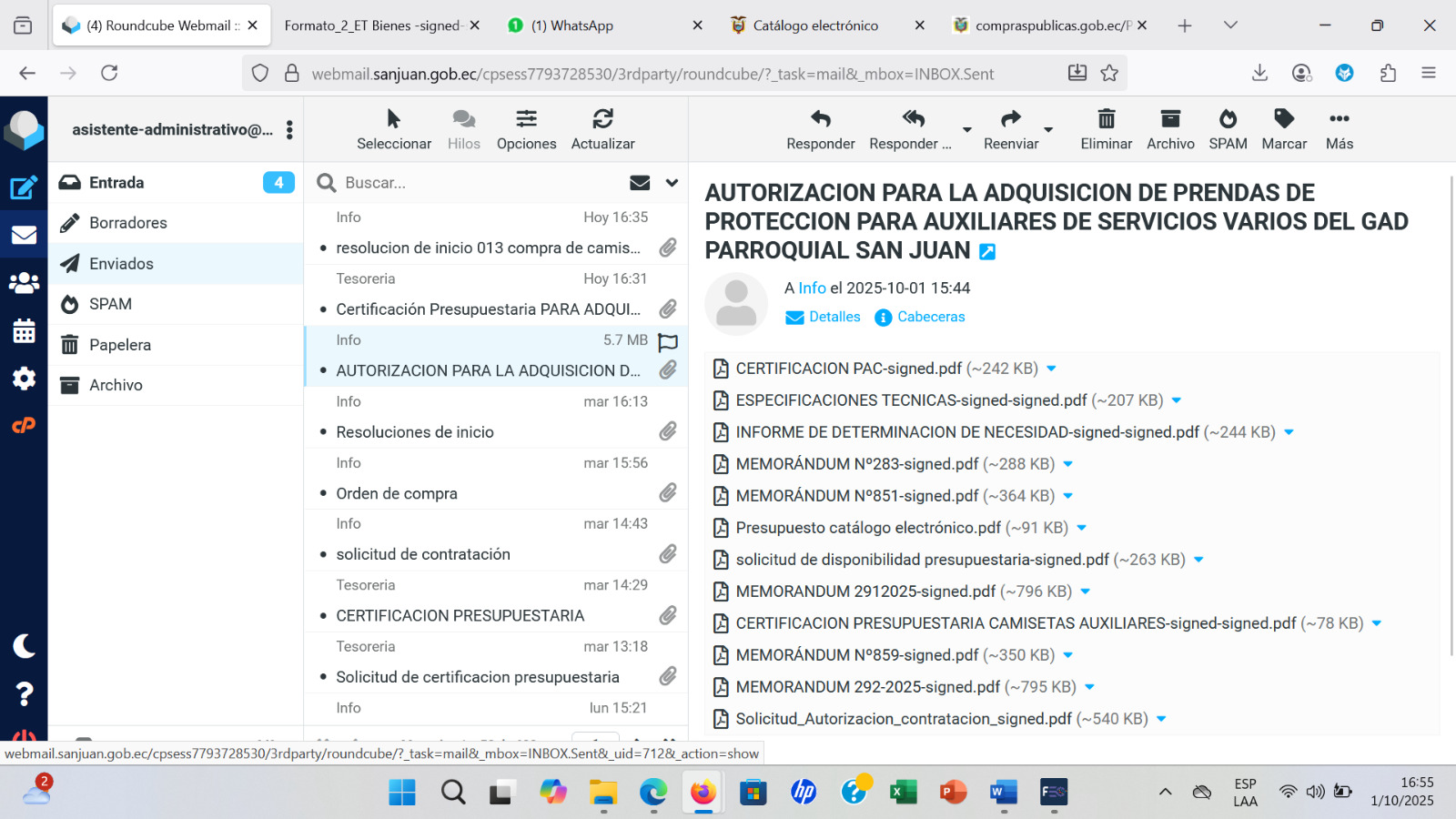Open the Responder a todos dropdown arrow
This screenshot has width=1456, height=819.
coord(967,130)
